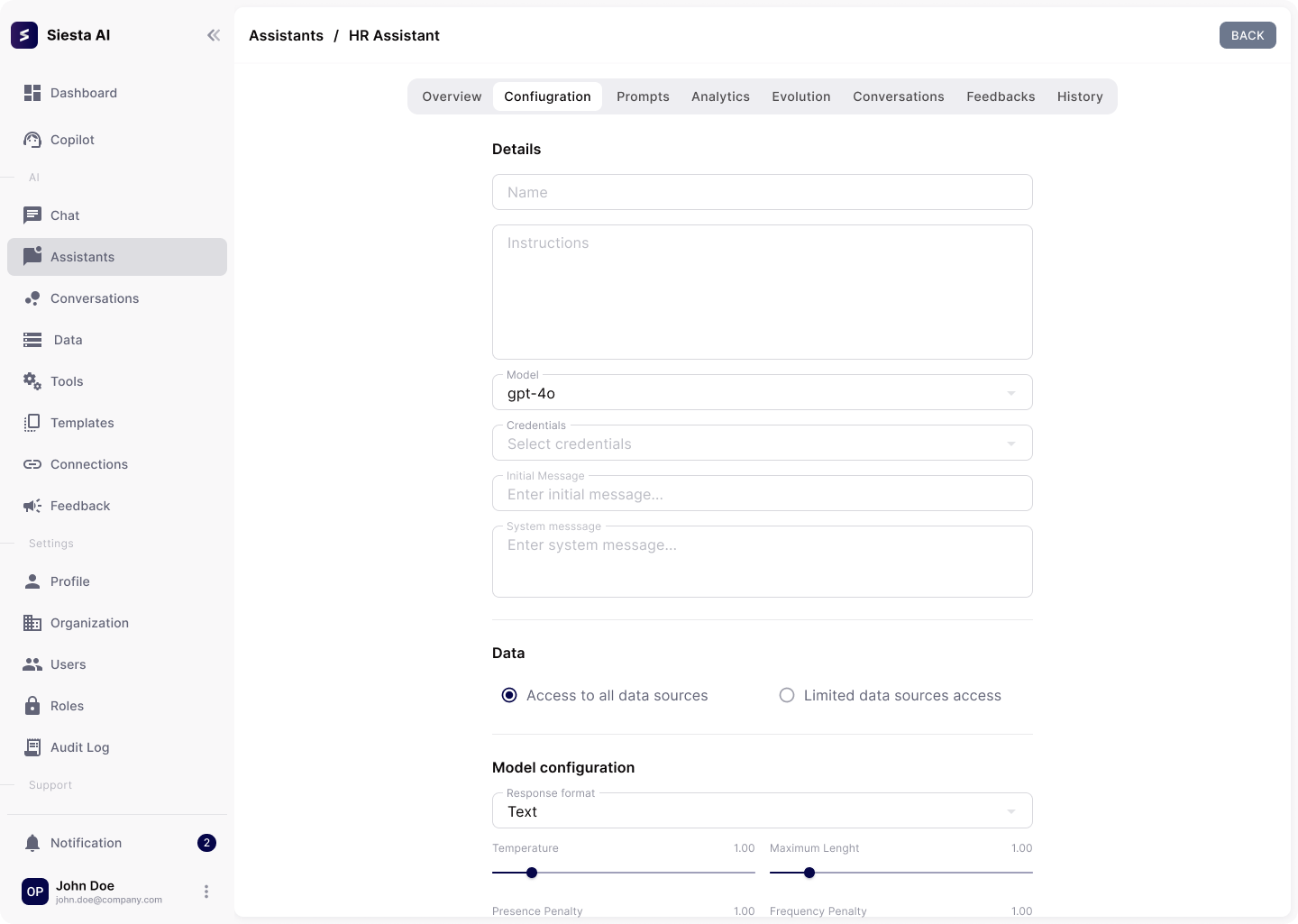Open the Connections section
This screenshot has height=924, width=1298.
click(88, 464)
